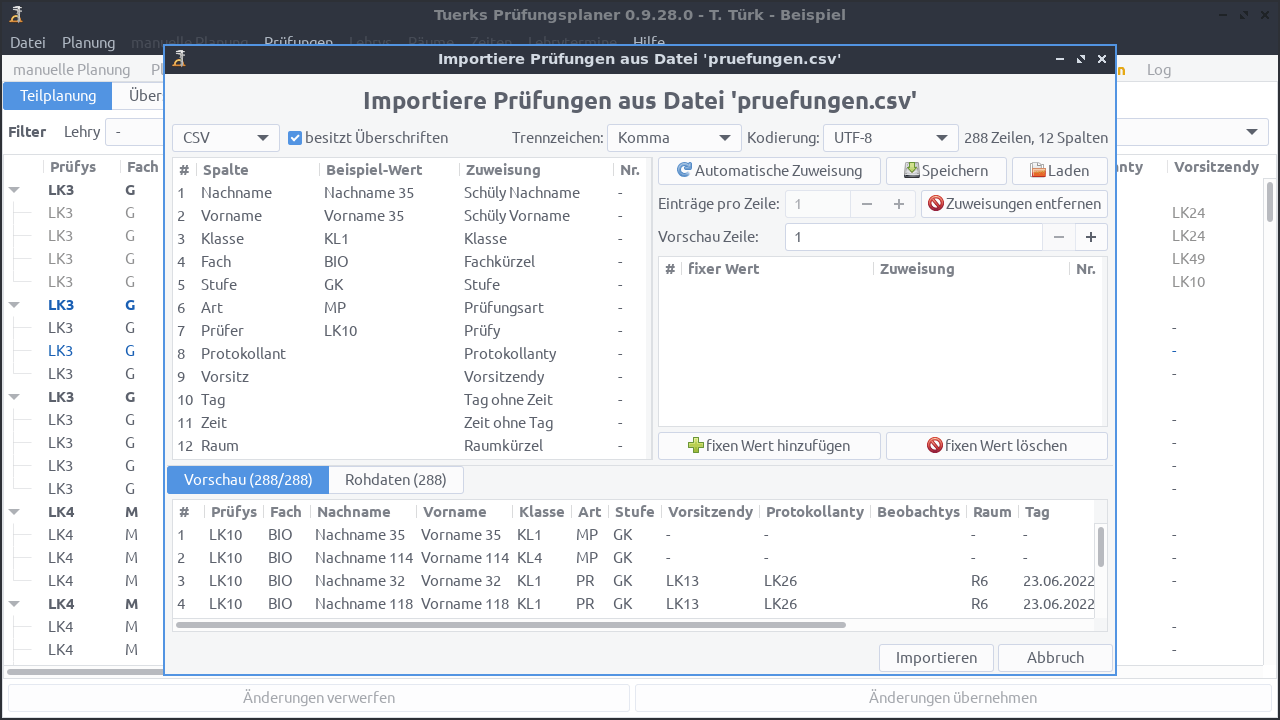
Task: Uncheck the besitzt Überschriften checkbox
Action: click(x=295, y=138)
